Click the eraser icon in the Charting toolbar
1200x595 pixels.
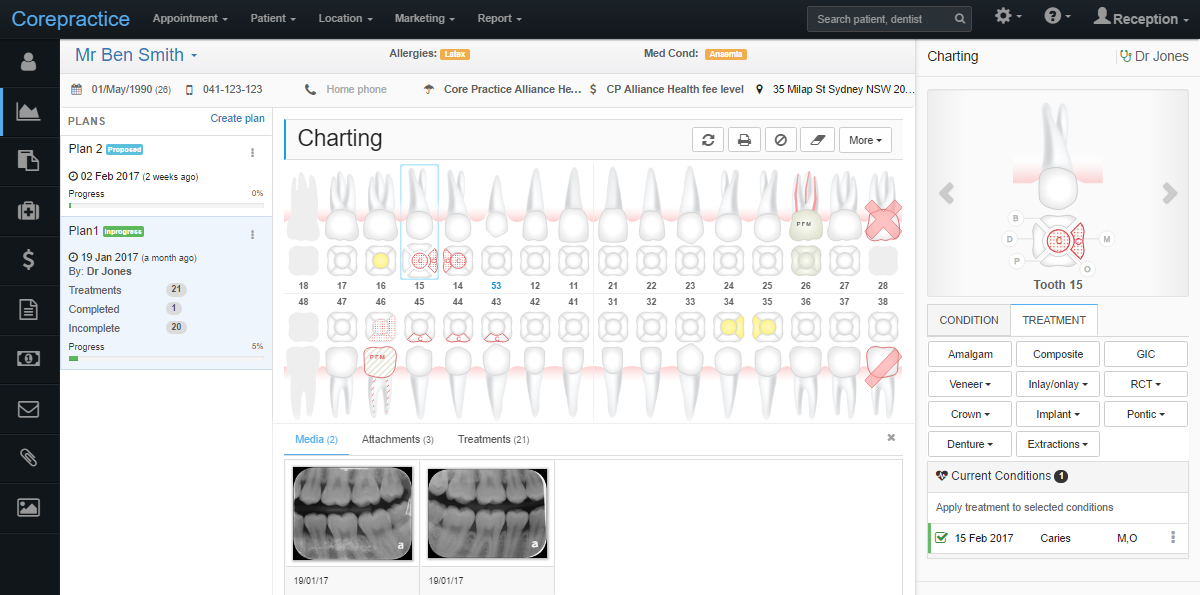pyautogui.click(x=817, y=139)
